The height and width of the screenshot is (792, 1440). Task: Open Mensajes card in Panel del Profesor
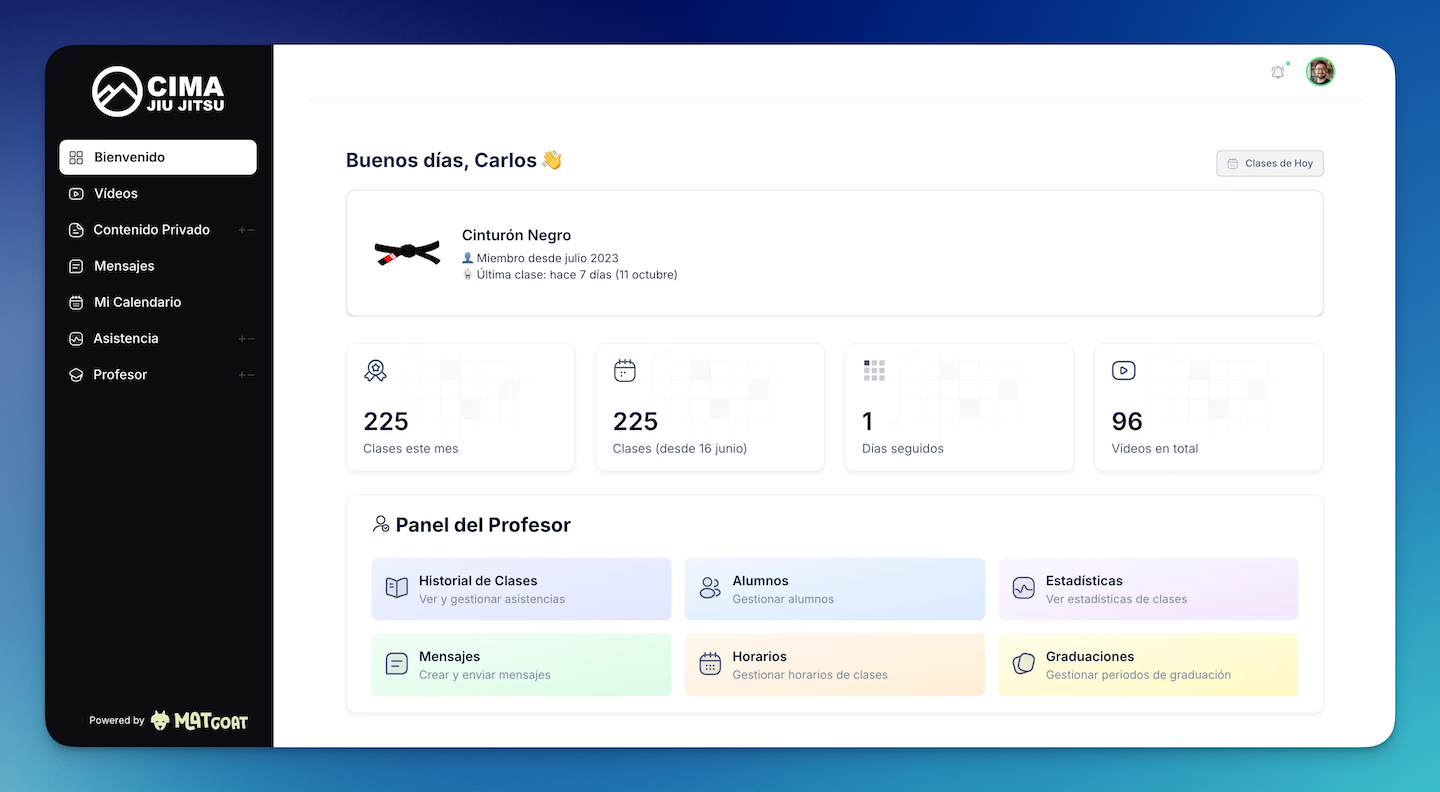(521, 665)
